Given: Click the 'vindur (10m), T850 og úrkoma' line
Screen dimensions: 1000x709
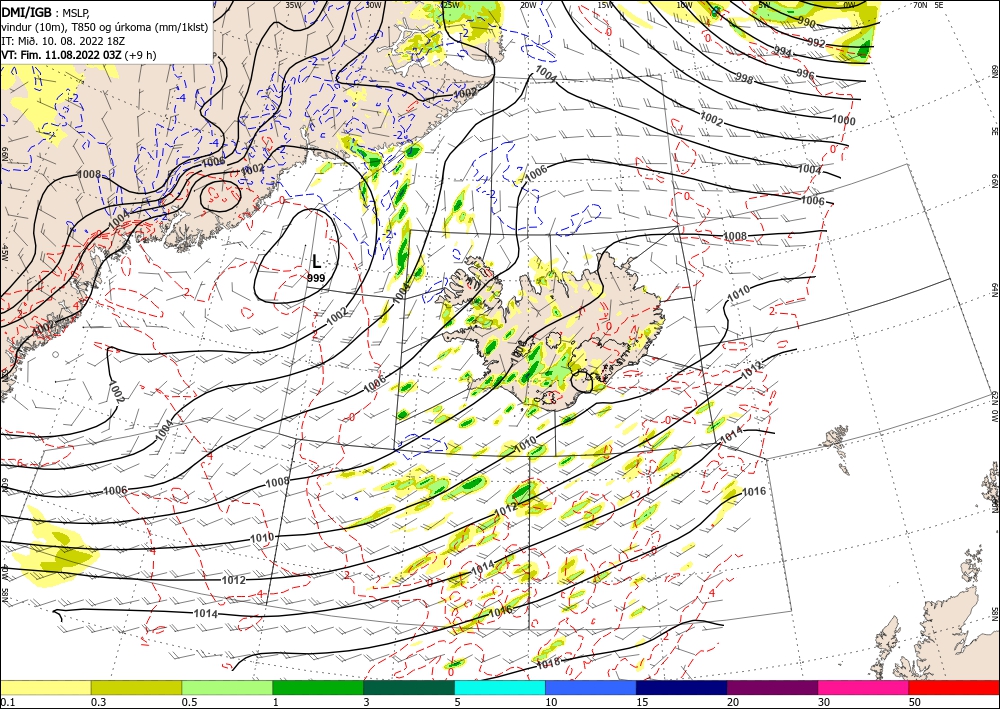Looking at the screenshot, I should click(x=105, y=27).
